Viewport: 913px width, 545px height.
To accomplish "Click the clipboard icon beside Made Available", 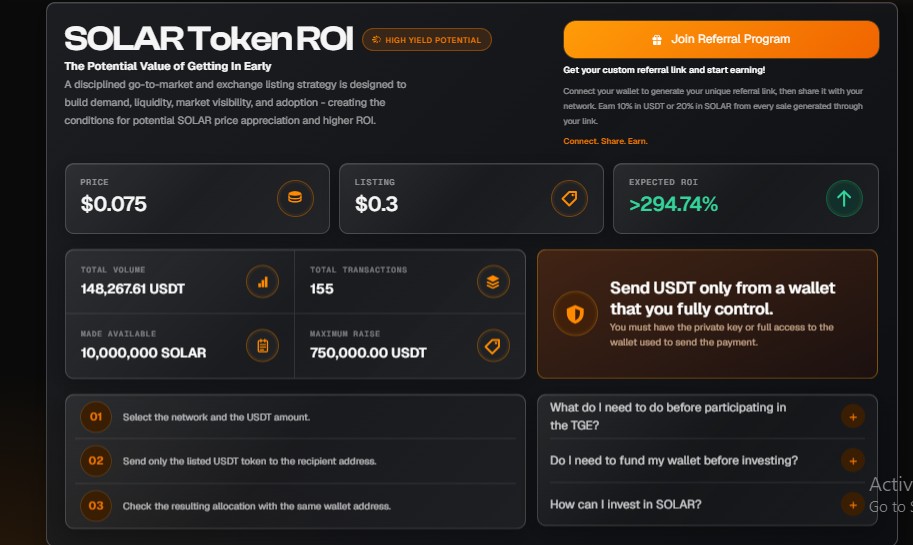I will pyautogui.click(x=263, y=346).
